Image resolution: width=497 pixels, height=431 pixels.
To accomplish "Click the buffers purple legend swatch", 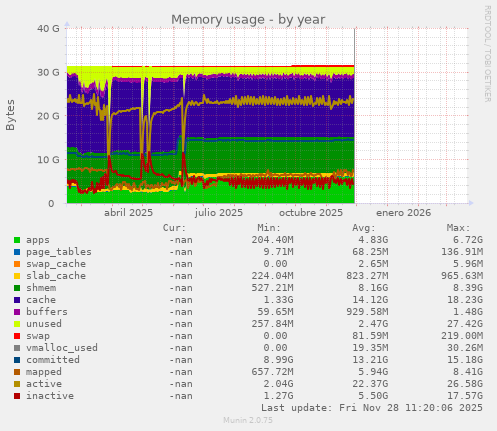I will pyautogui.click(x=17, y=312).
